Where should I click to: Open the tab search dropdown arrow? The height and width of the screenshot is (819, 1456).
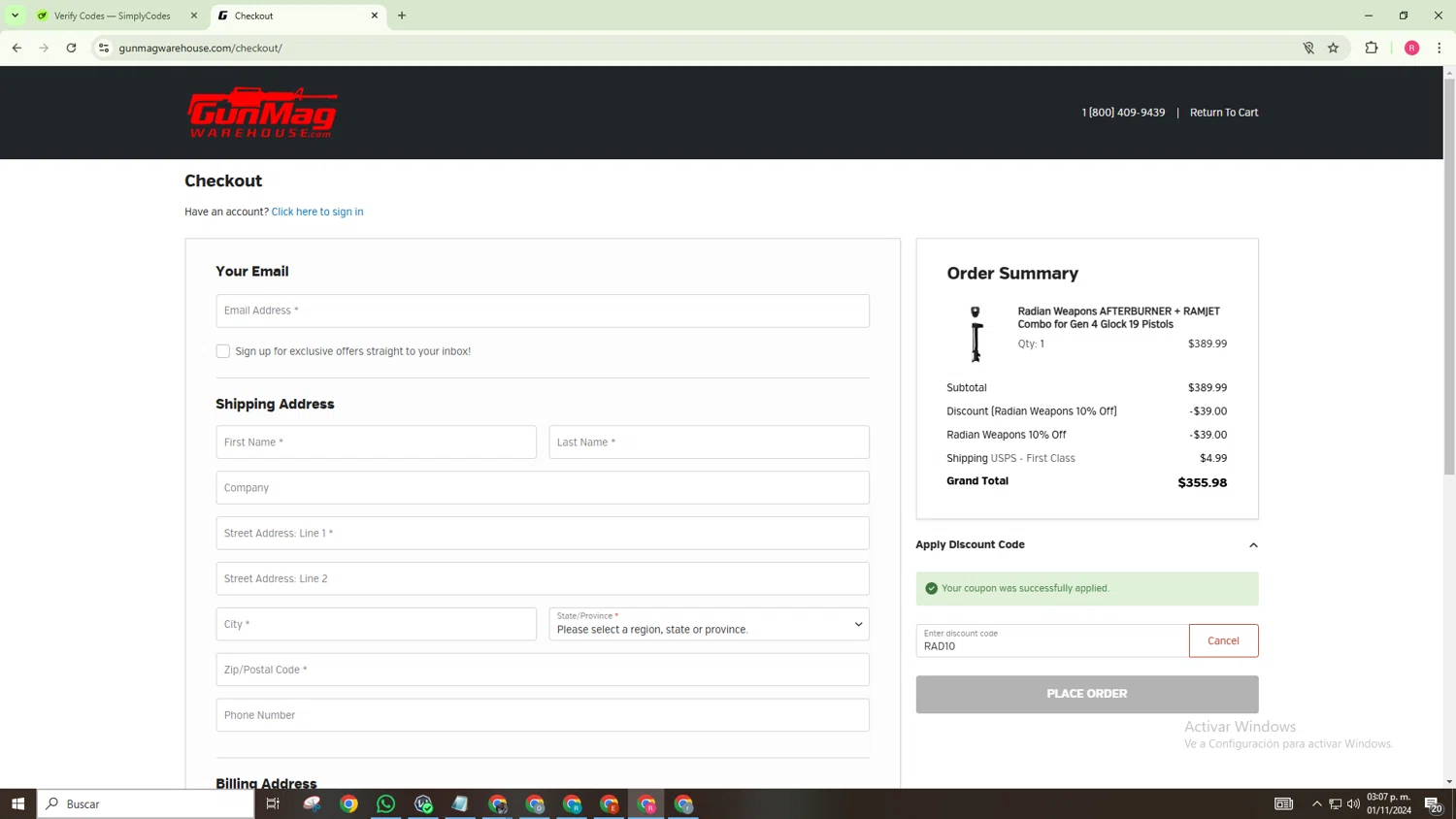click(x=15, y=16)
